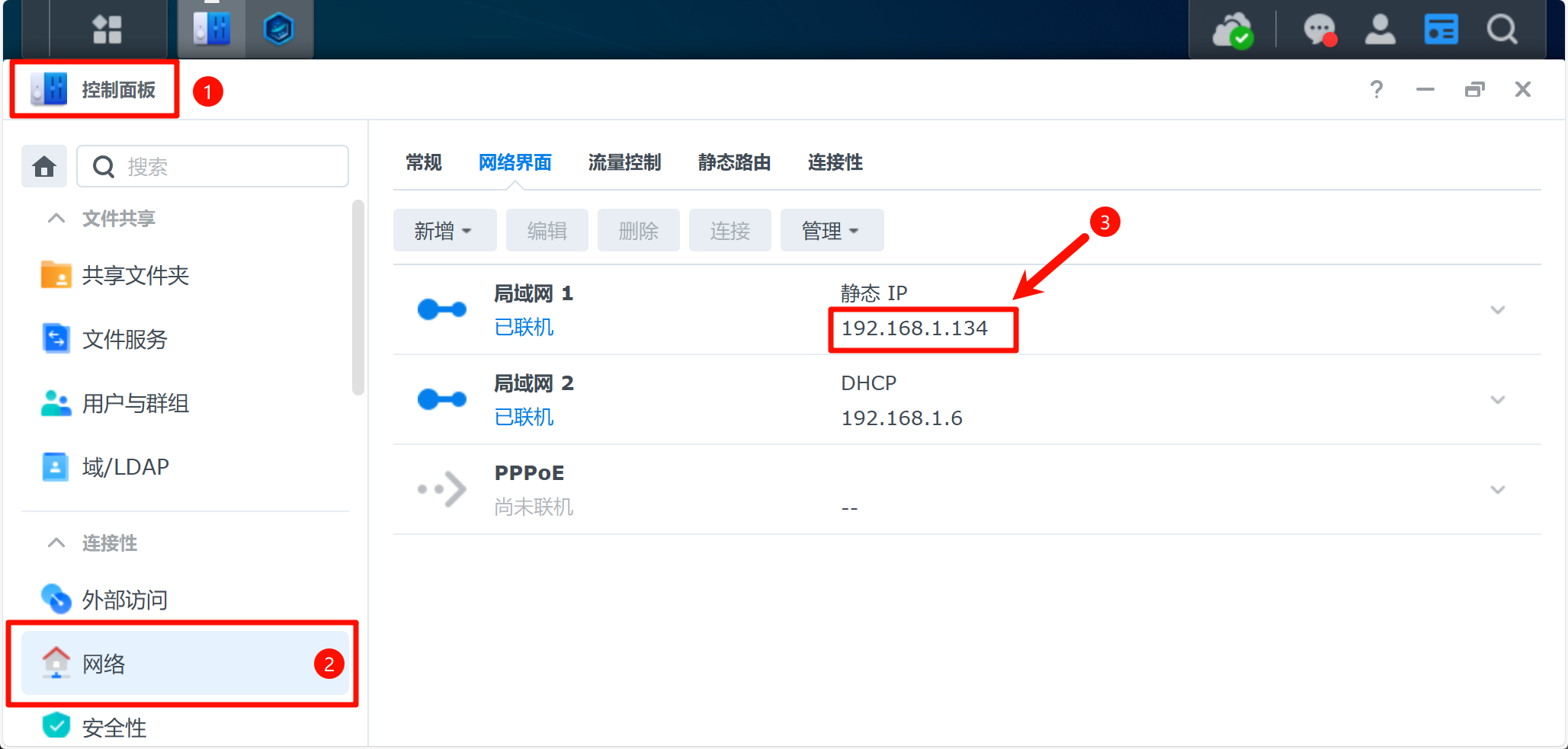Click the Connect (连接) button
Viewport: 1568px width, 749px height.
coord(729,230)
